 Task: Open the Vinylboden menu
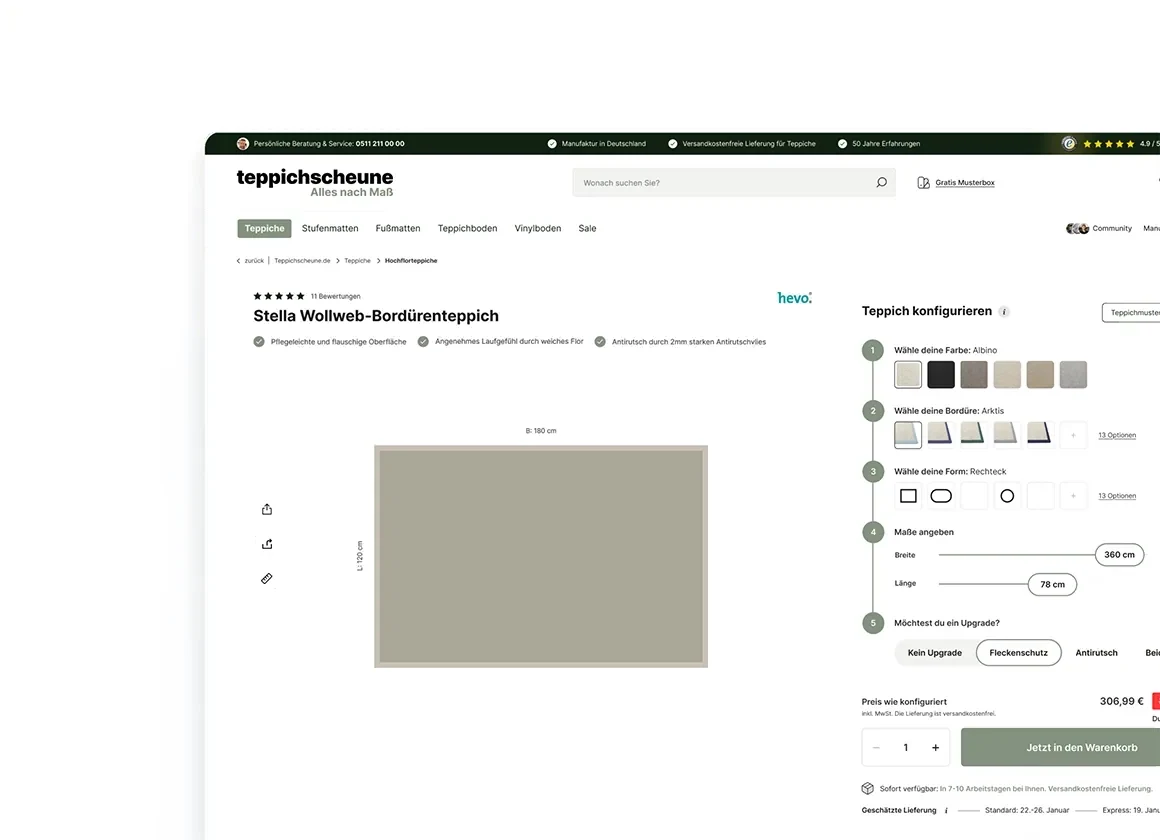tap(538, 229)
